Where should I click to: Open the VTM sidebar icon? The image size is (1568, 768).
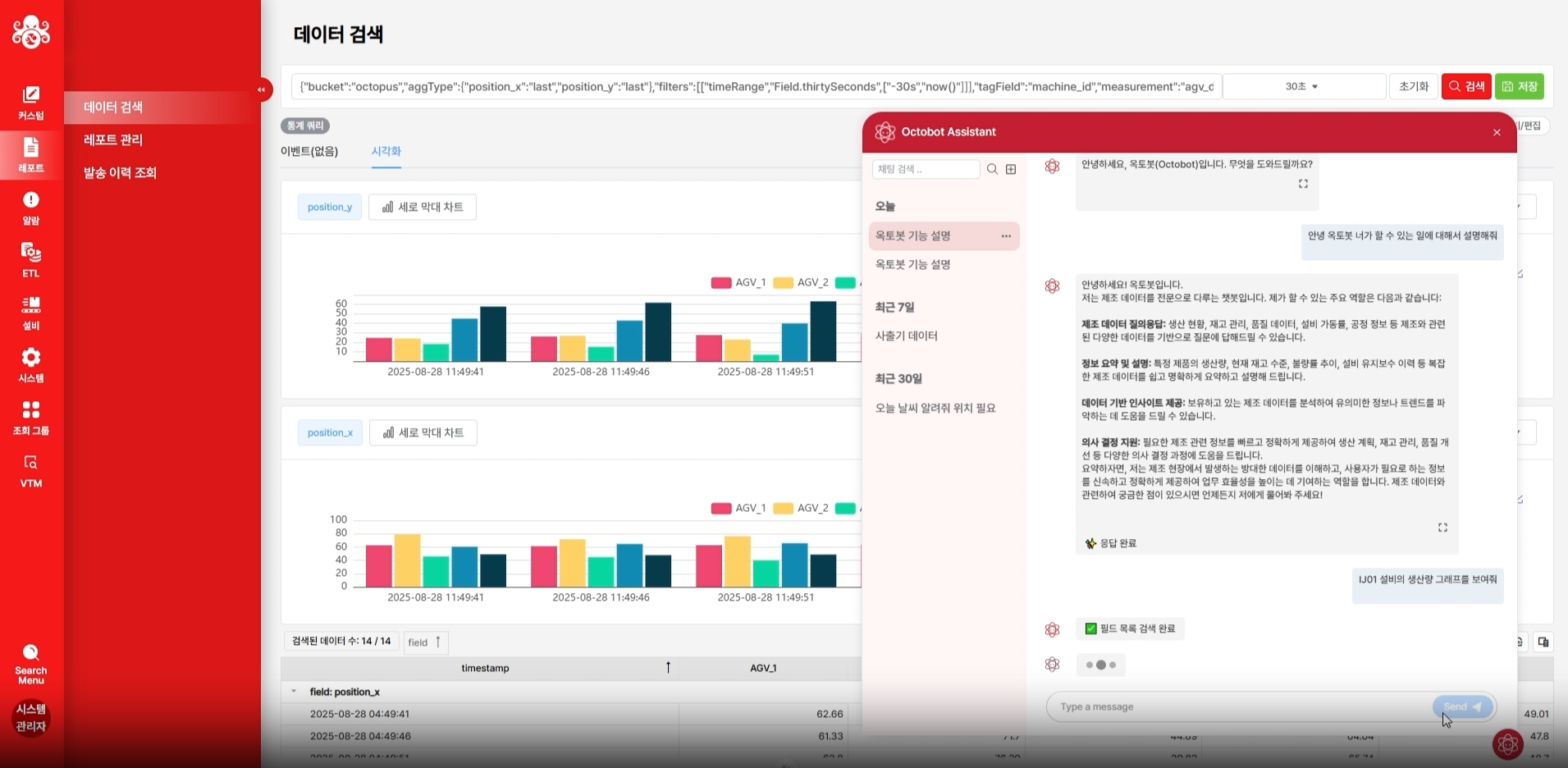[x=31, y=471]
